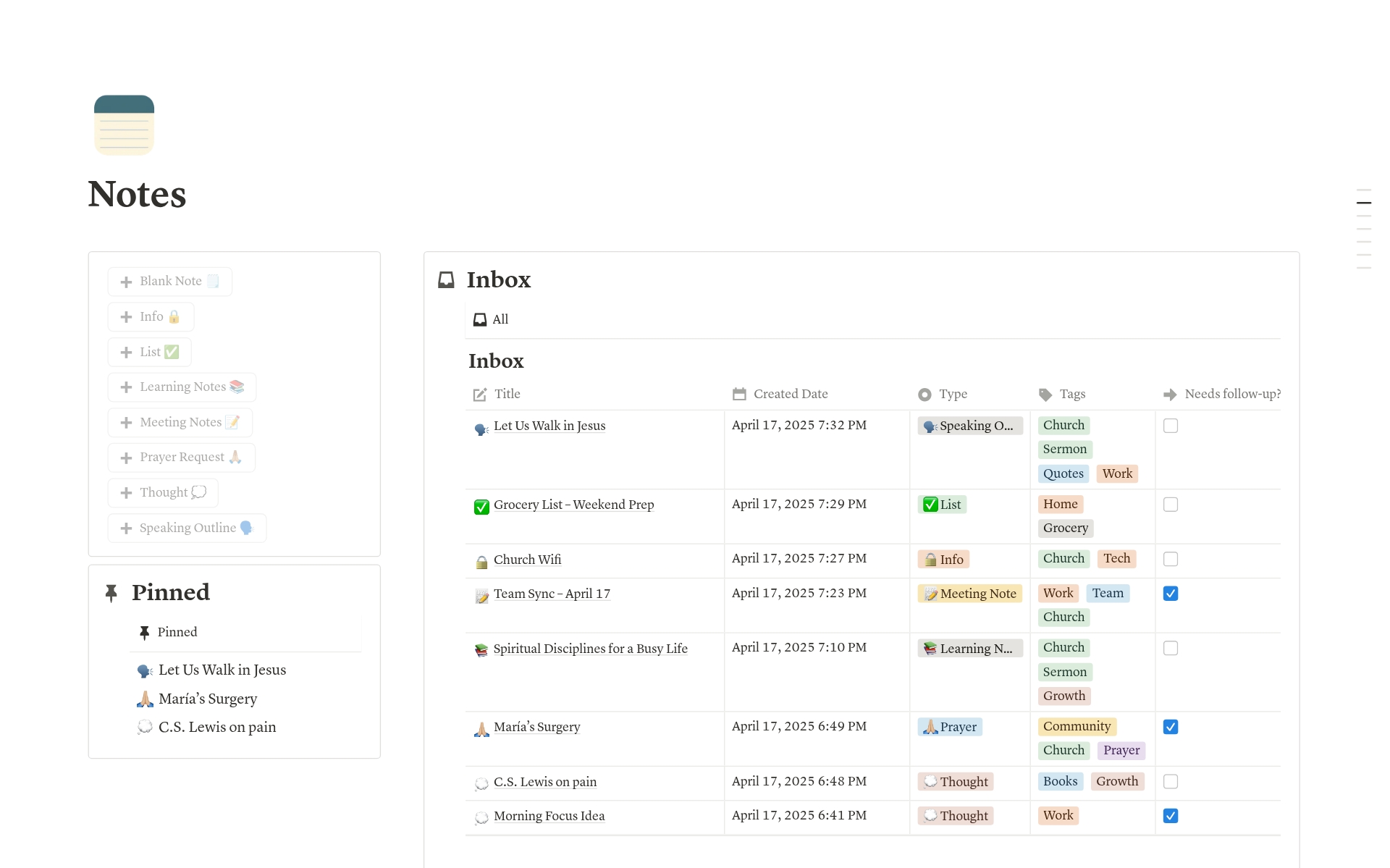
Task: Create a new Blank Note
Action: pyautogui.click(x=170, y=282)
